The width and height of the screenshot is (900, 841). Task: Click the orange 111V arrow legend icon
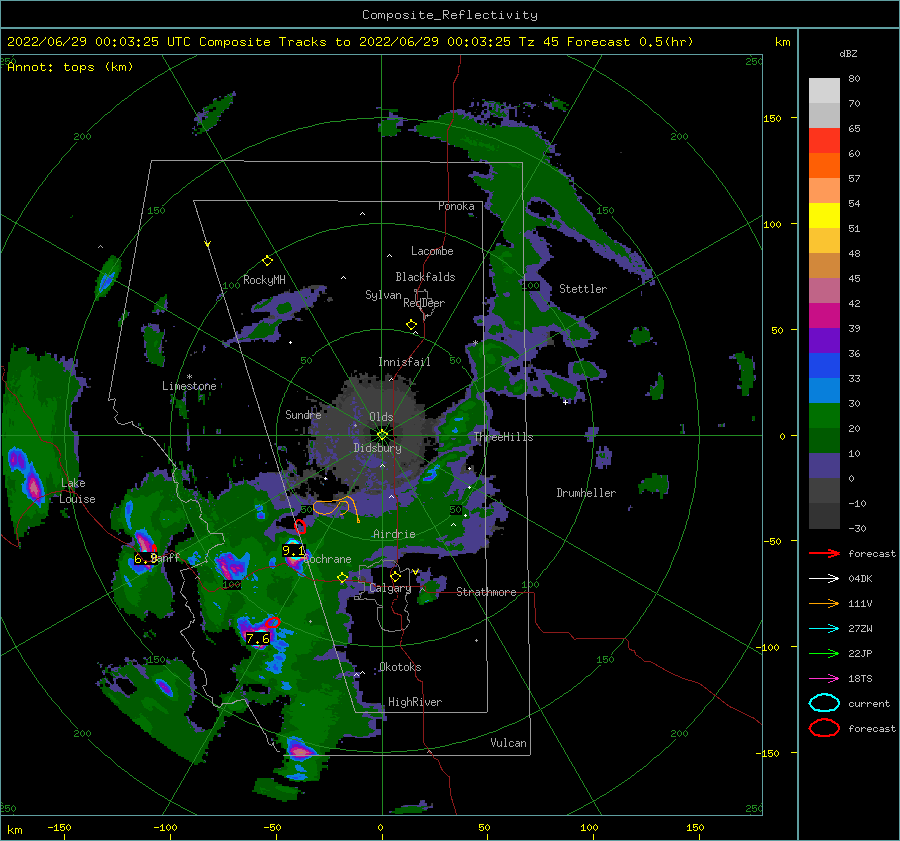tap(824, 603)
